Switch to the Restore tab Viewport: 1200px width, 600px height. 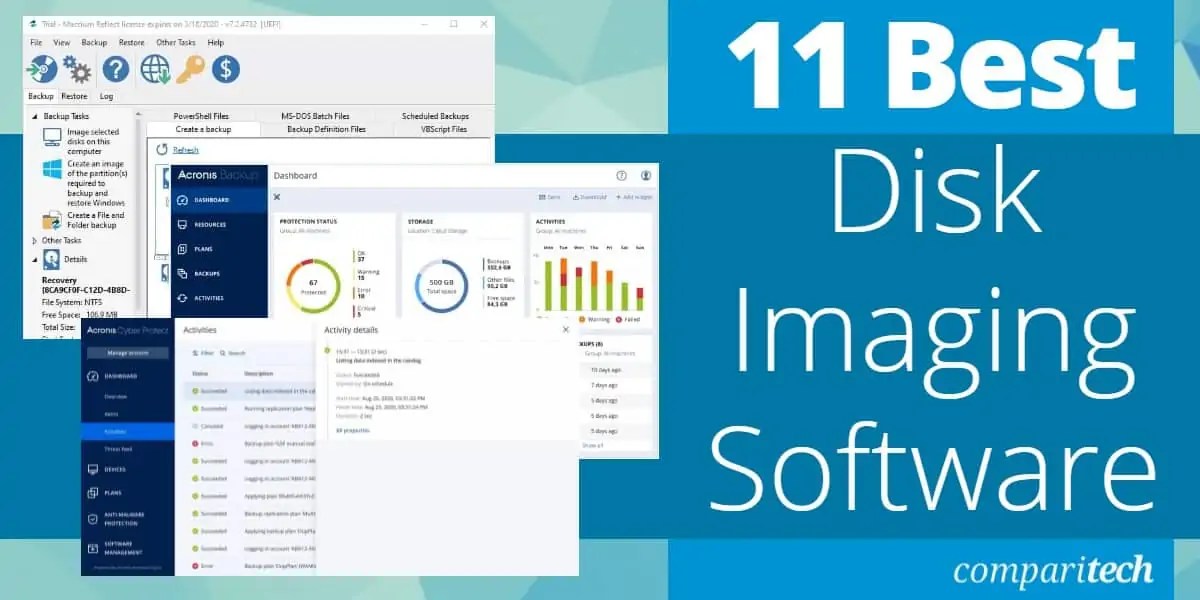[x=75, y=96]
